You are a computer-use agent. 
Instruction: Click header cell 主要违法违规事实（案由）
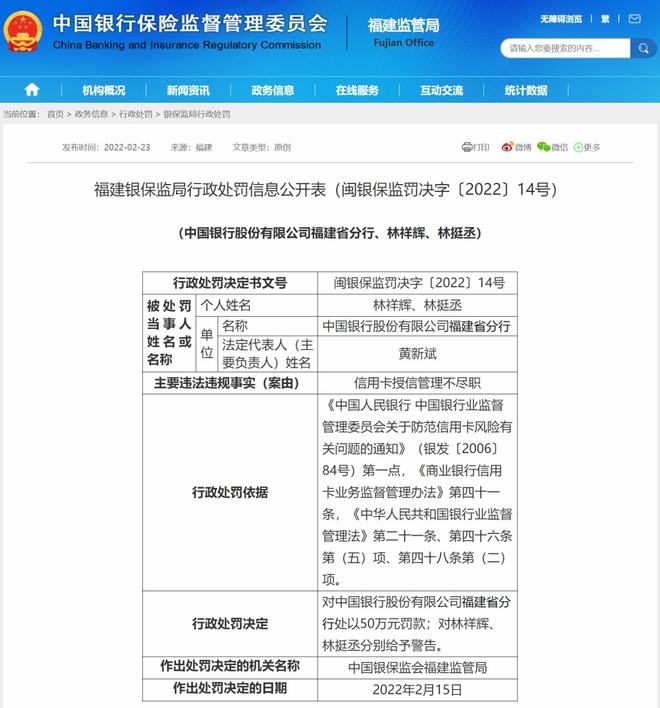pyautogui.click(x=230, y=383)
